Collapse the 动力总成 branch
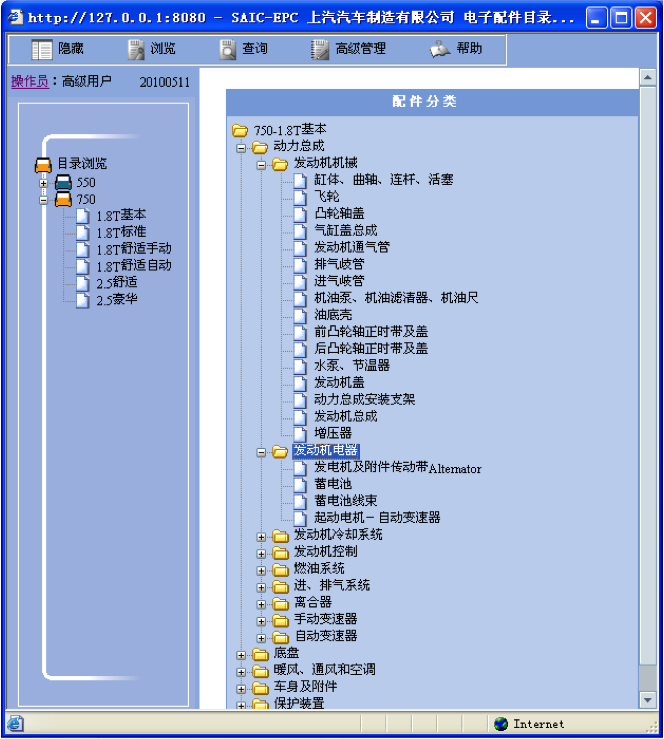This screenshot has height=739, width=664. pyautogui.click(x=241, y=148)
